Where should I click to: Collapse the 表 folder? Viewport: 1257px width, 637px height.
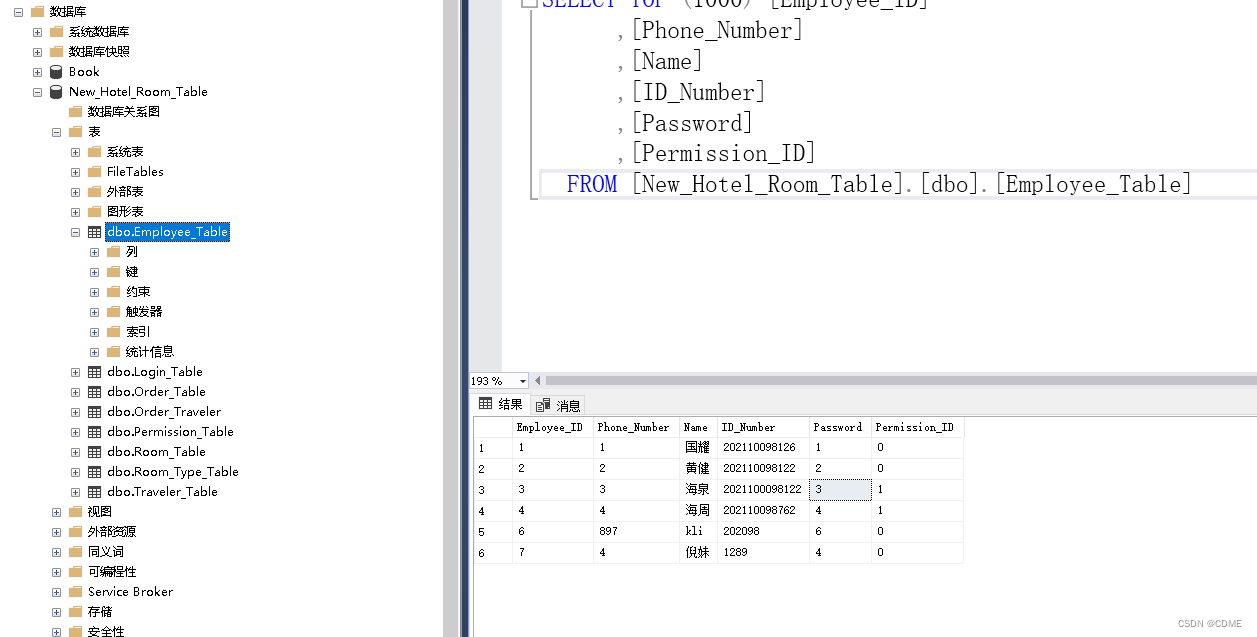pos(57,132)
